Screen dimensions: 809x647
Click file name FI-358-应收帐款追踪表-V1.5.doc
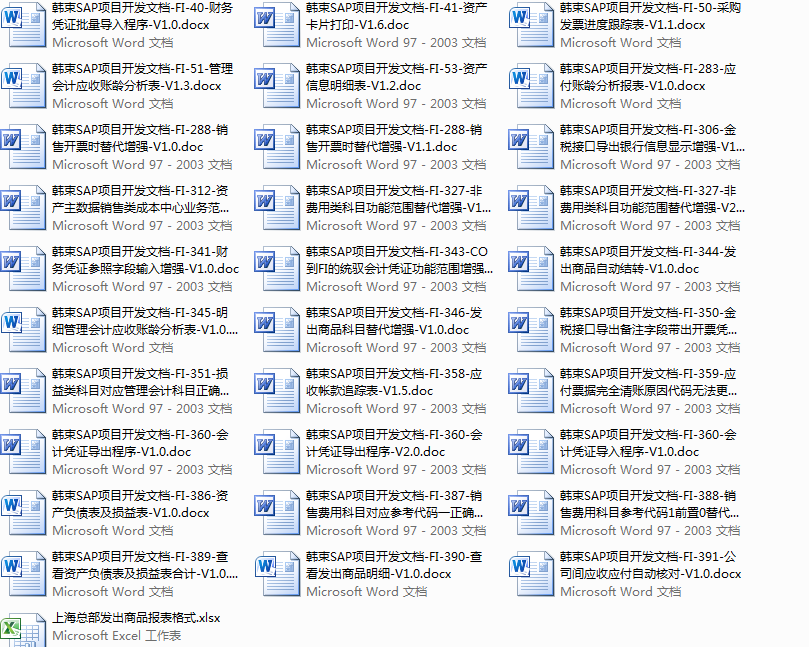tap(394, 381)
